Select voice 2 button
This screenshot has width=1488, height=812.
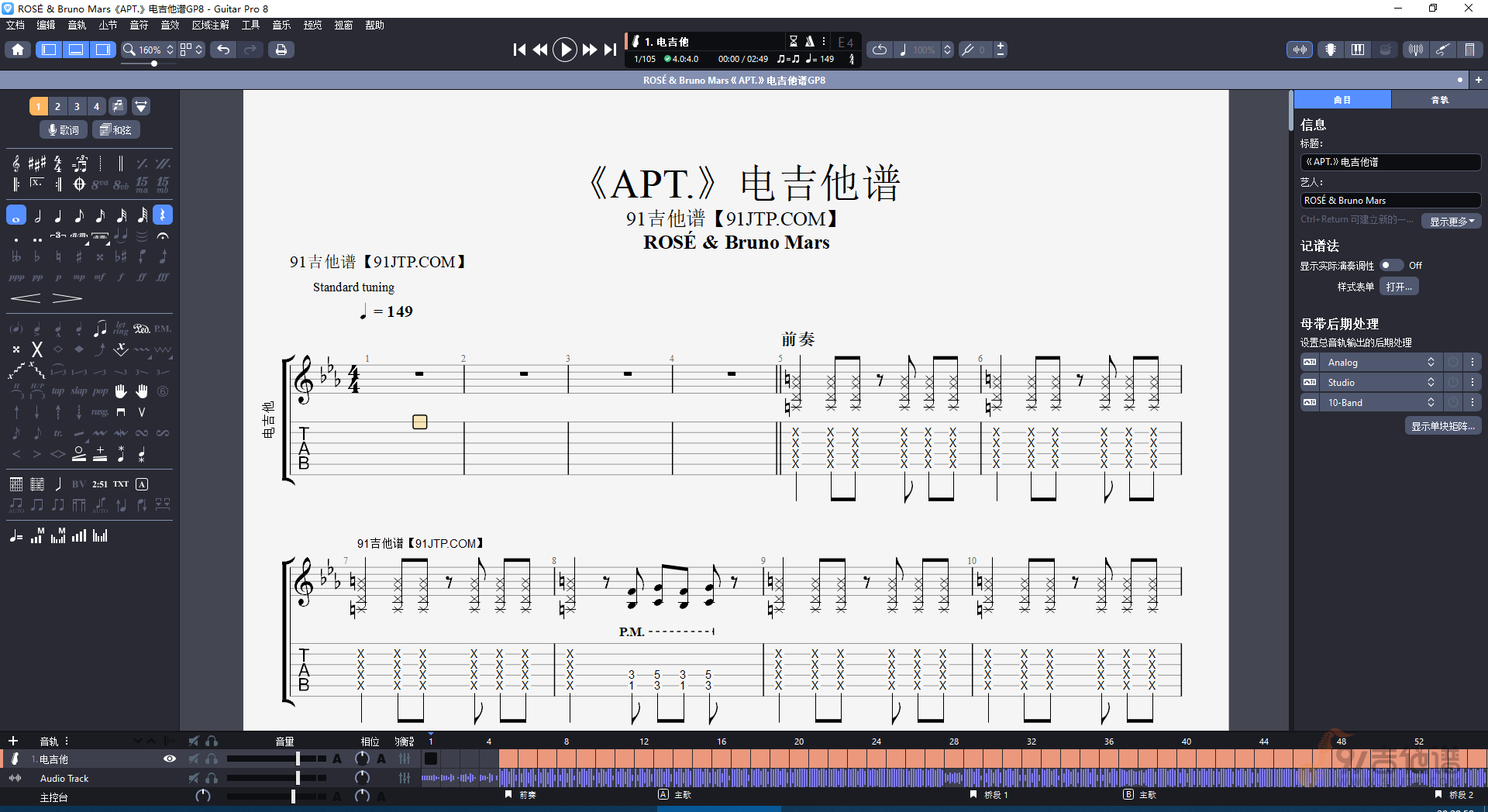57,106
